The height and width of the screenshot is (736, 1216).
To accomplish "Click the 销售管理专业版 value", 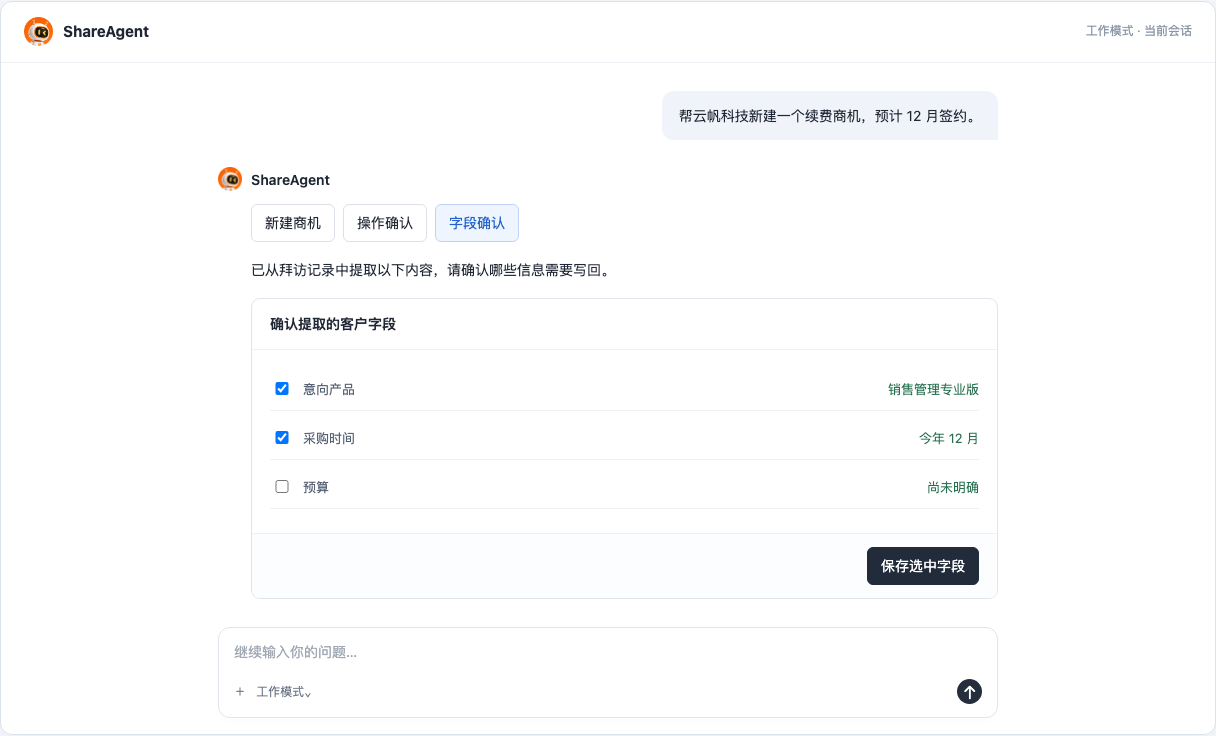I will click(x=933, y=389).
